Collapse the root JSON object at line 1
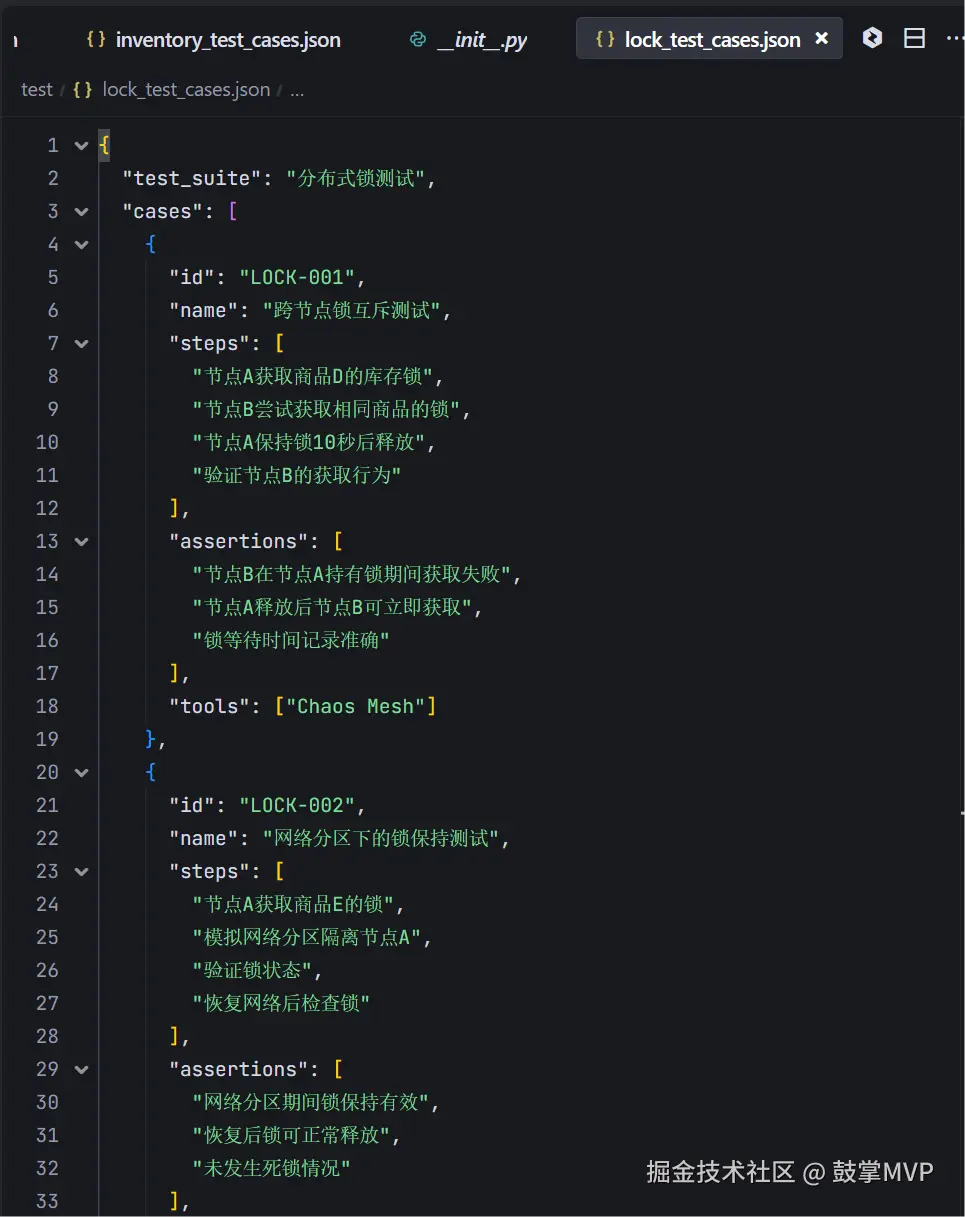The image size is (965, 1217). (x=80, y=144)
